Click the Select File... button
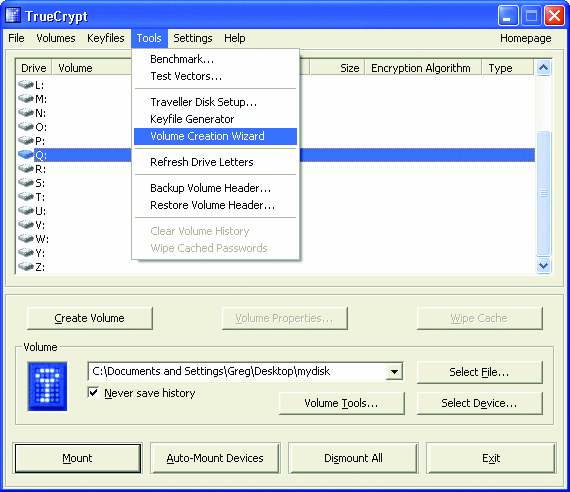The image size is (570, 492). tap(479, 372)
